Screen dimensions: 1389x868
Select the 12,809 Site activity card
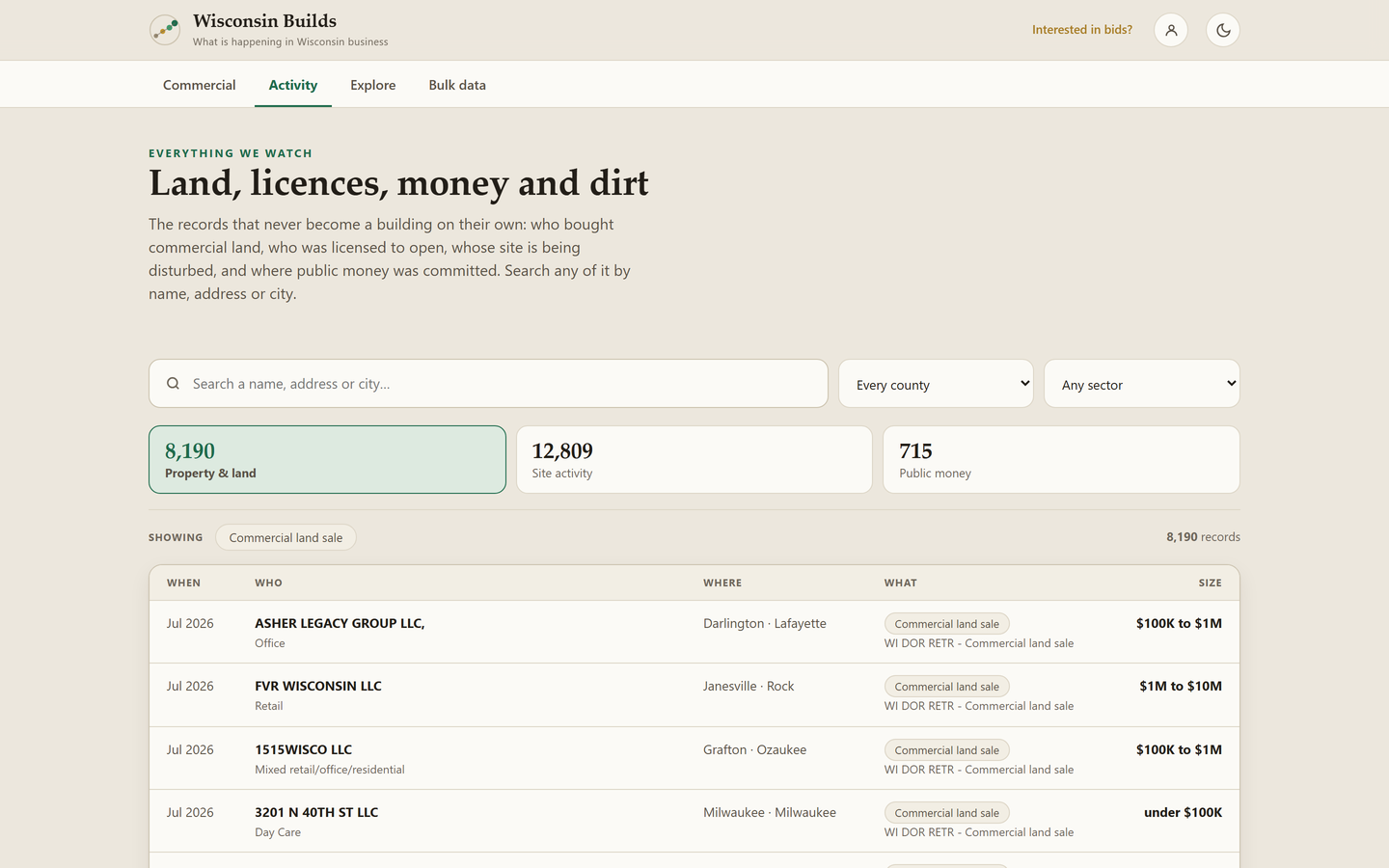point(694,460)
